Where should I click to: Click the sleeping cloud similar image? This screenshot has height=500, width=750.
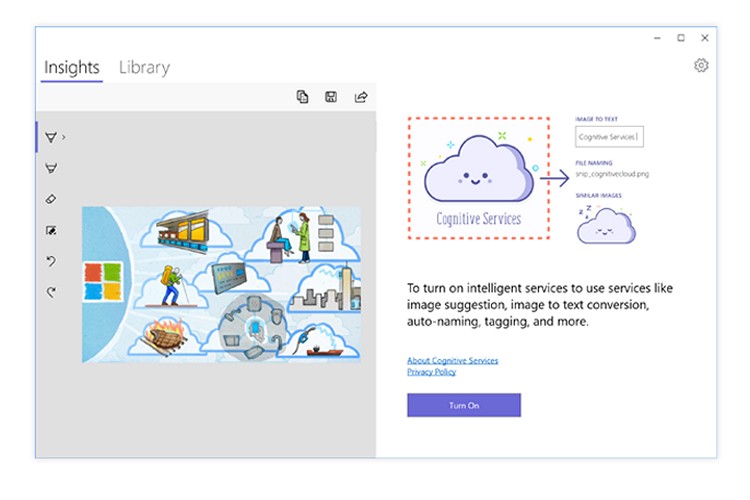[606, 225]
